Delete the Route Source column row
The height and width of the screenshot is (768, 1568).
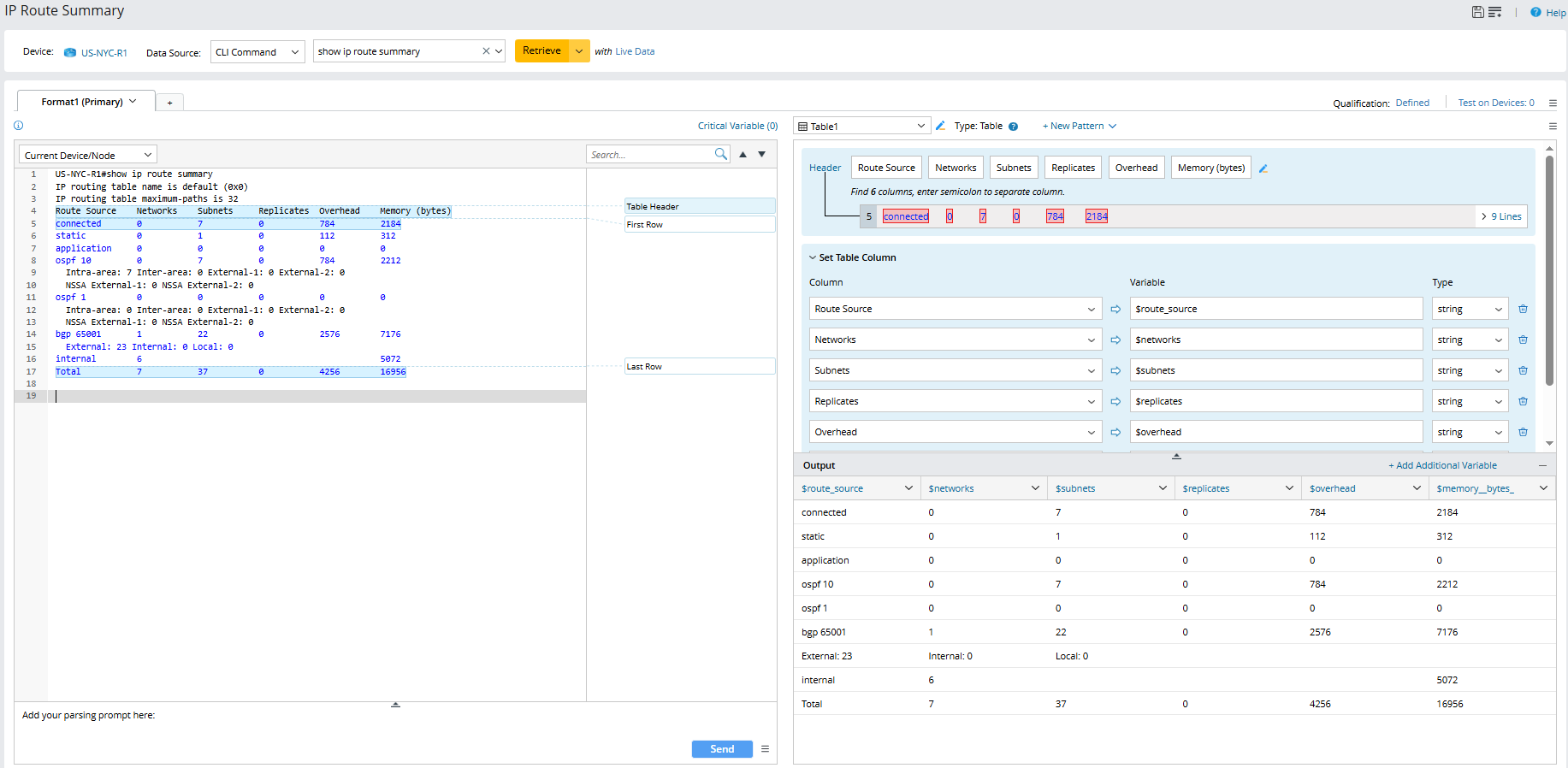point(1523,309)
